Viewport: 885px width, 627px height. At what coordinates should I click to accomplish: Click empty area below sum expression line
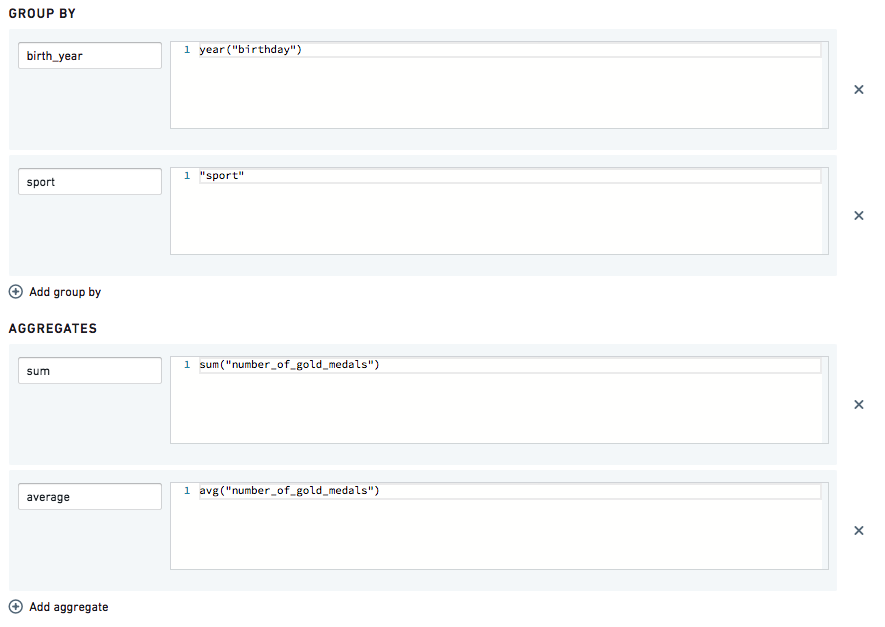pyautogui.click(x=500, y=407)
